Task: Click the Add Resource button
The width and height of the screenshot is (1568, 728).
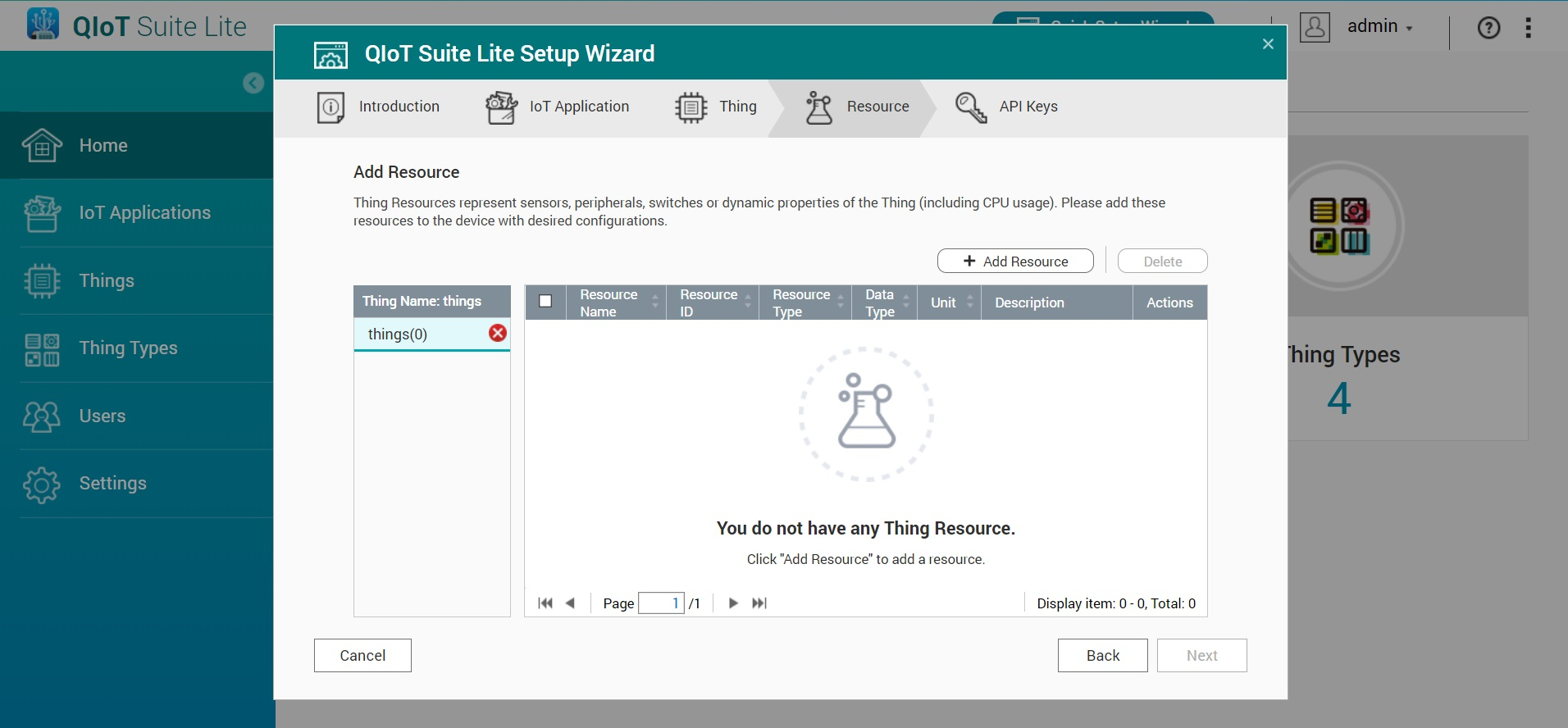Action: click(x=1015, y=262)
